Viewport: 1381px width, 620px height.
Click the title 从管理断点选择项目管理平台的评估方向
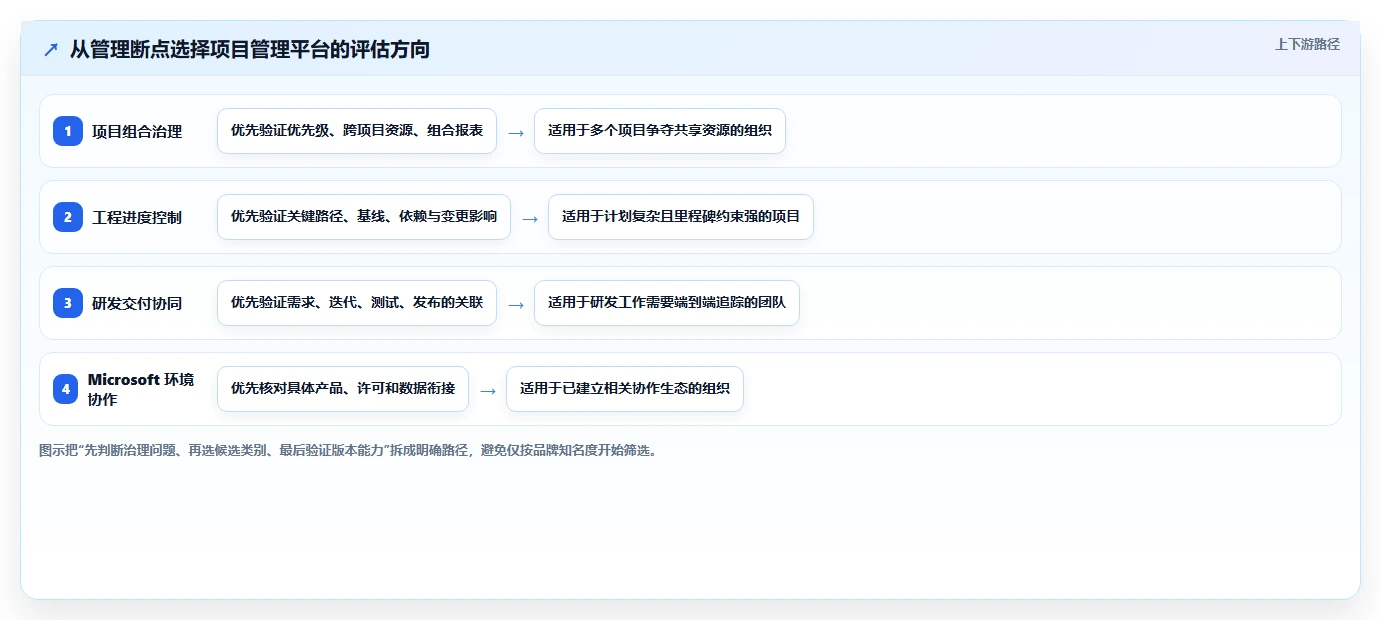(x=250, y=49)
